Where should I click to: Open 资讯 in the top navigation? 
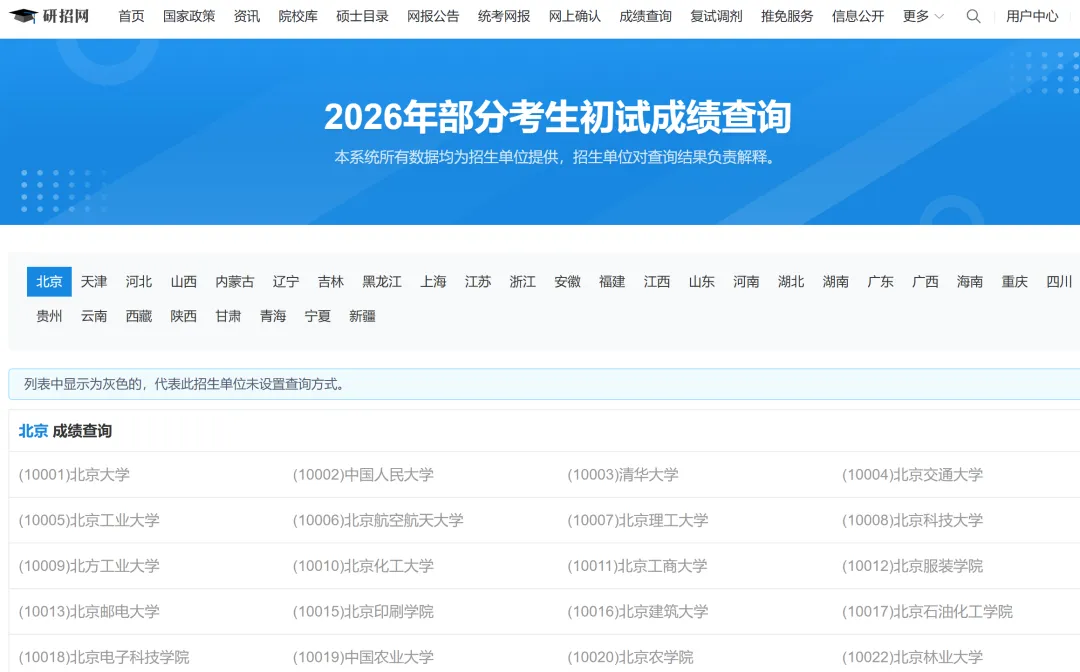[x=247, y=16]
